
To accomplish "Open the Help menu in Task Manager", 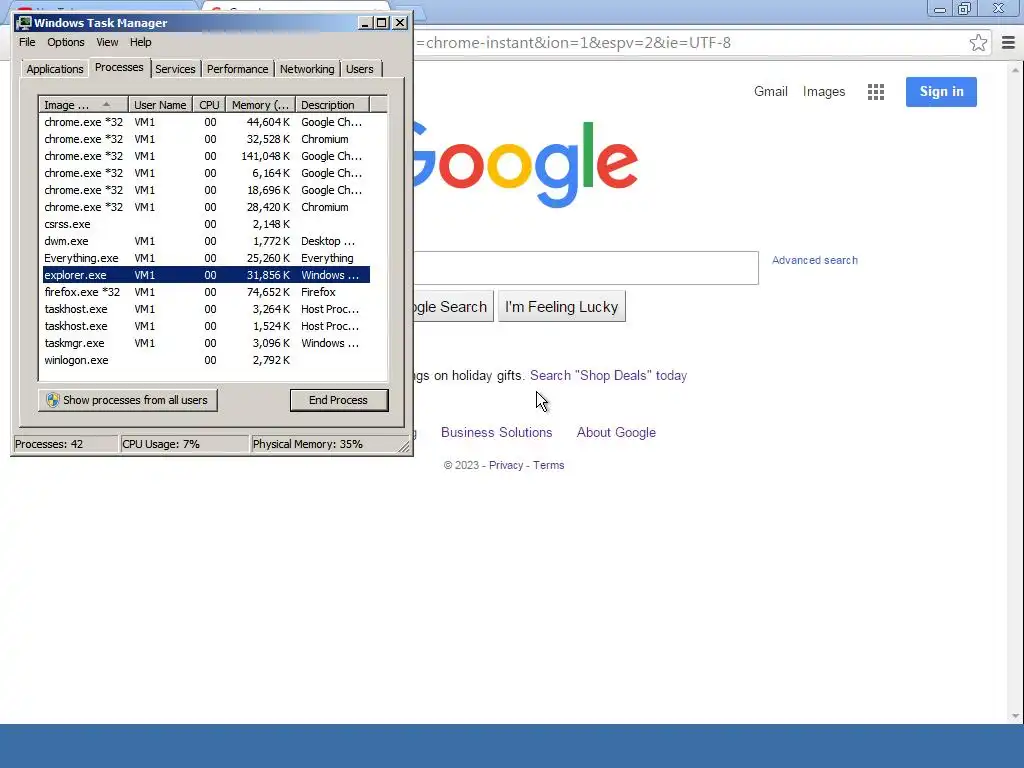I will (x=140, y=42).
